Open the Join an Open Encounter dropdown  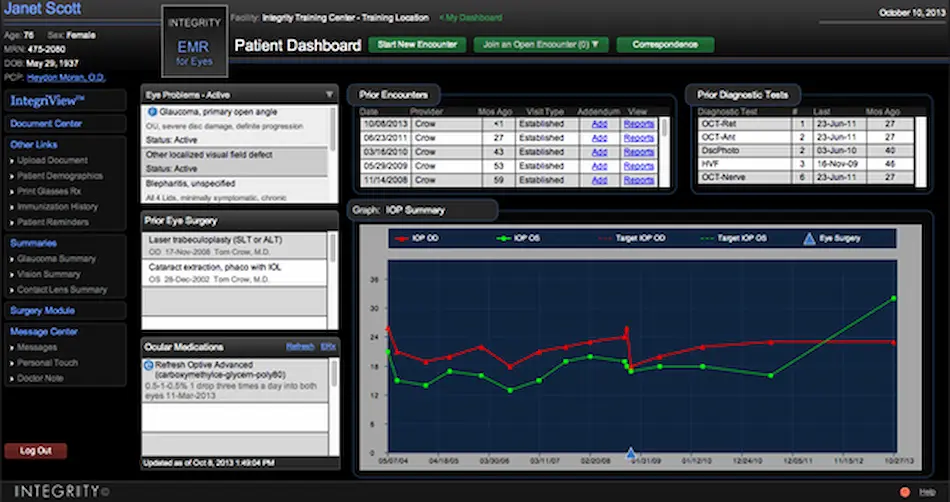pos(541,44)
